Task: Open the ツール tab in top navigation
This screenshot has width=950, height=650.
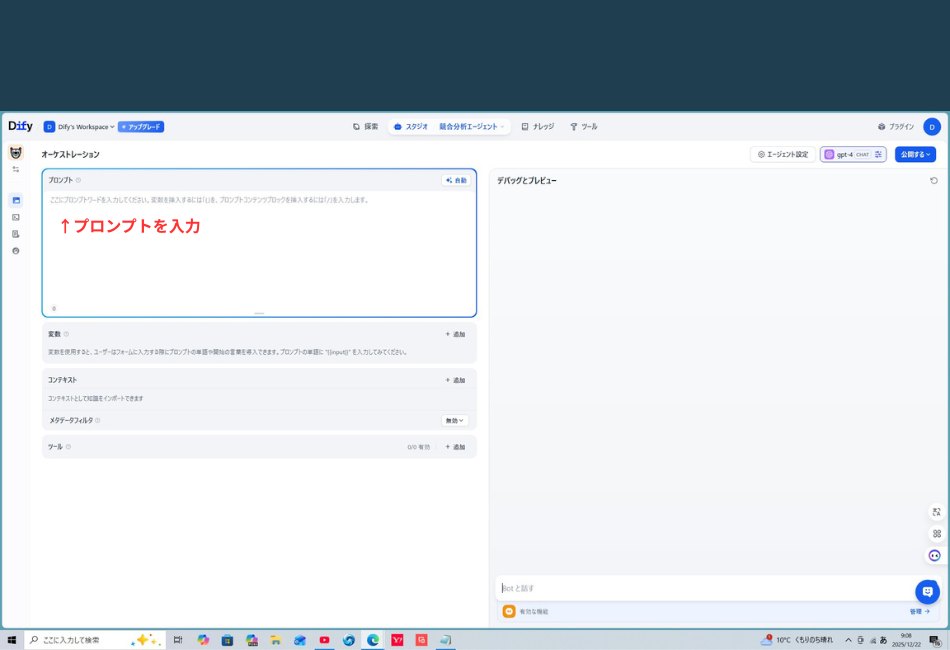Action: click(x=583, y=127)
